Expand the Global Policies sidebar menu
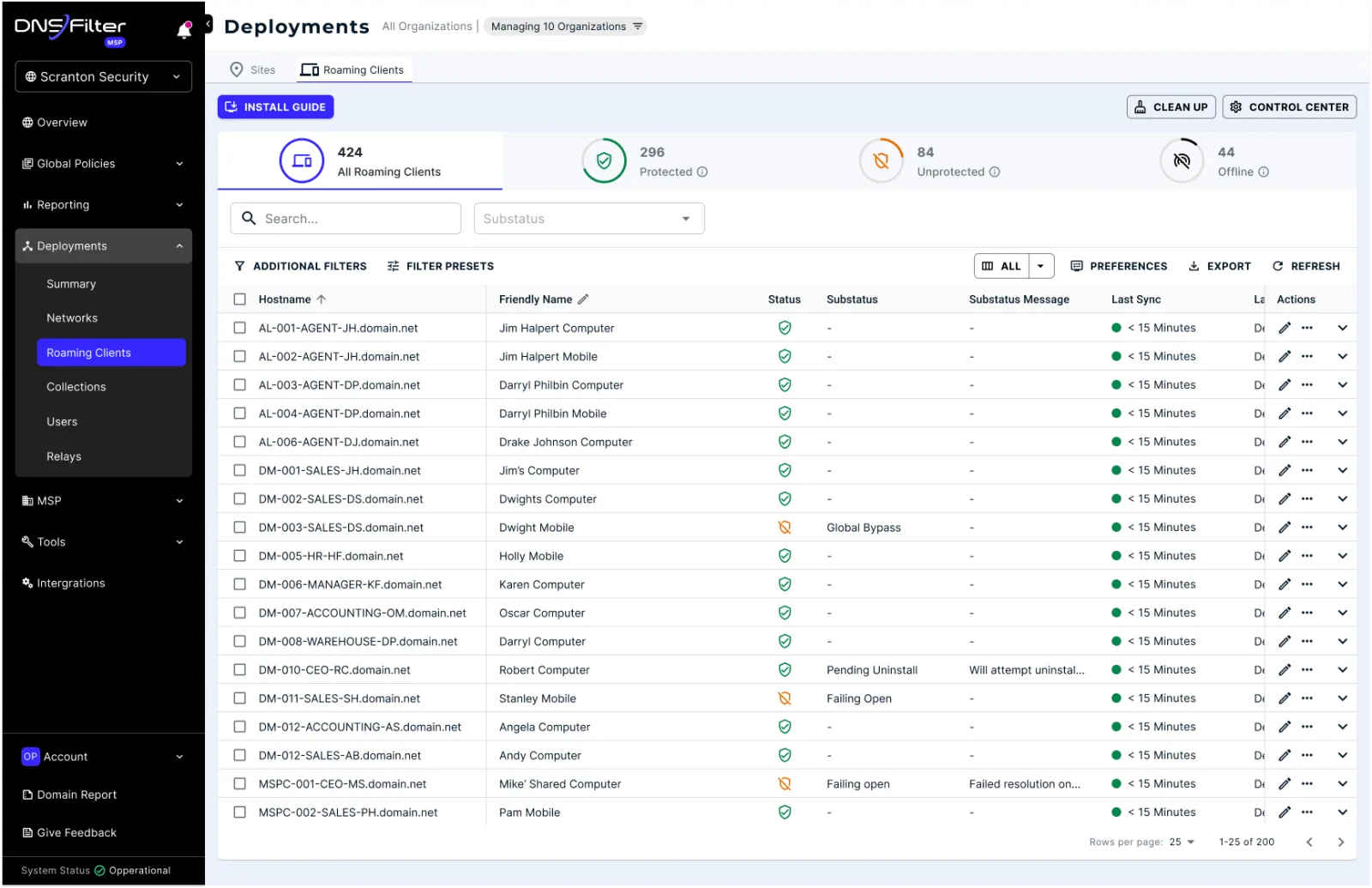1372x888 pixels. click(x=103, y=164)
